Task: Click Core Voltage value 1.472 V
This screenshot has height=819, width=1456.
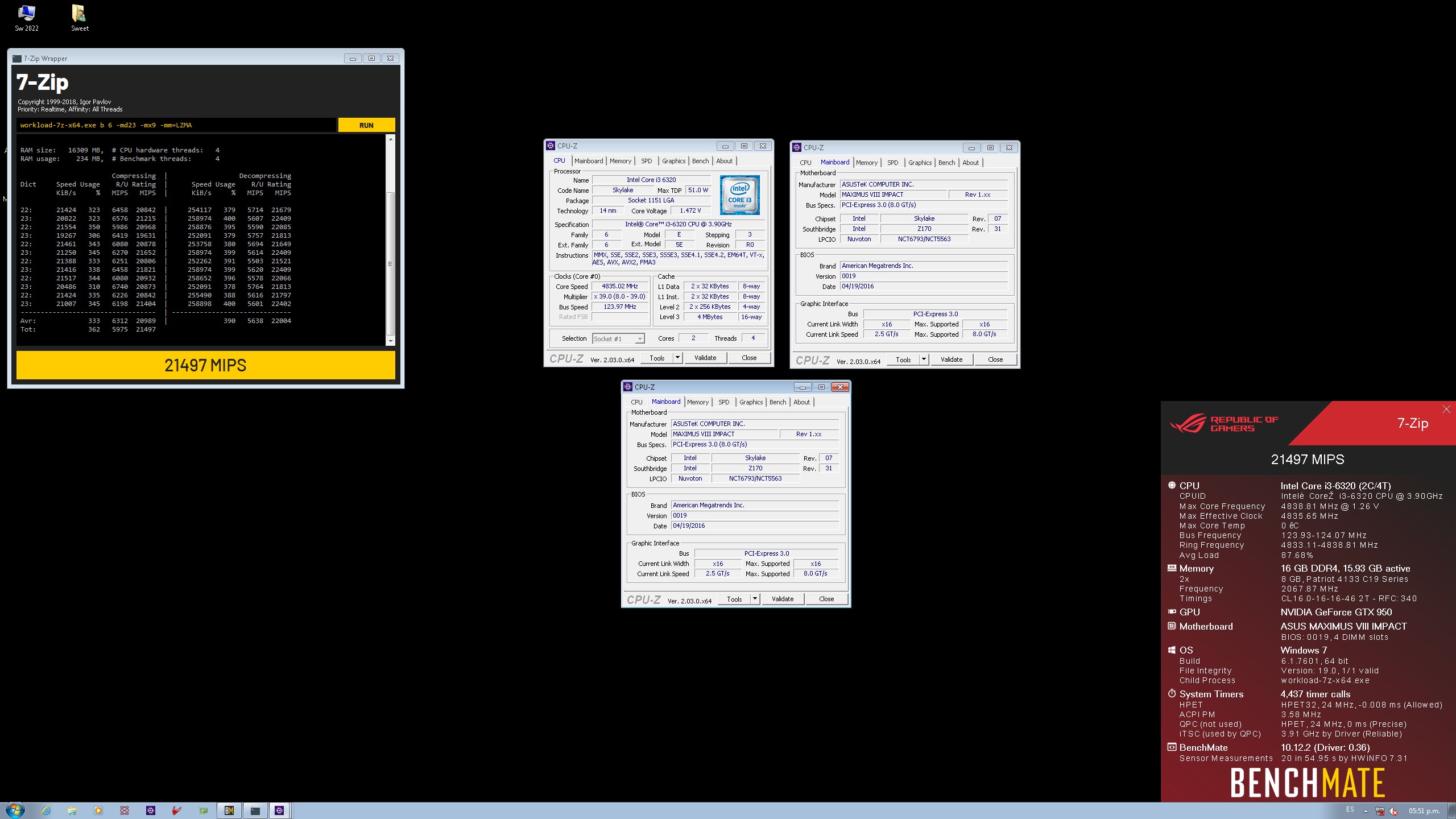Action: point(690,211)
